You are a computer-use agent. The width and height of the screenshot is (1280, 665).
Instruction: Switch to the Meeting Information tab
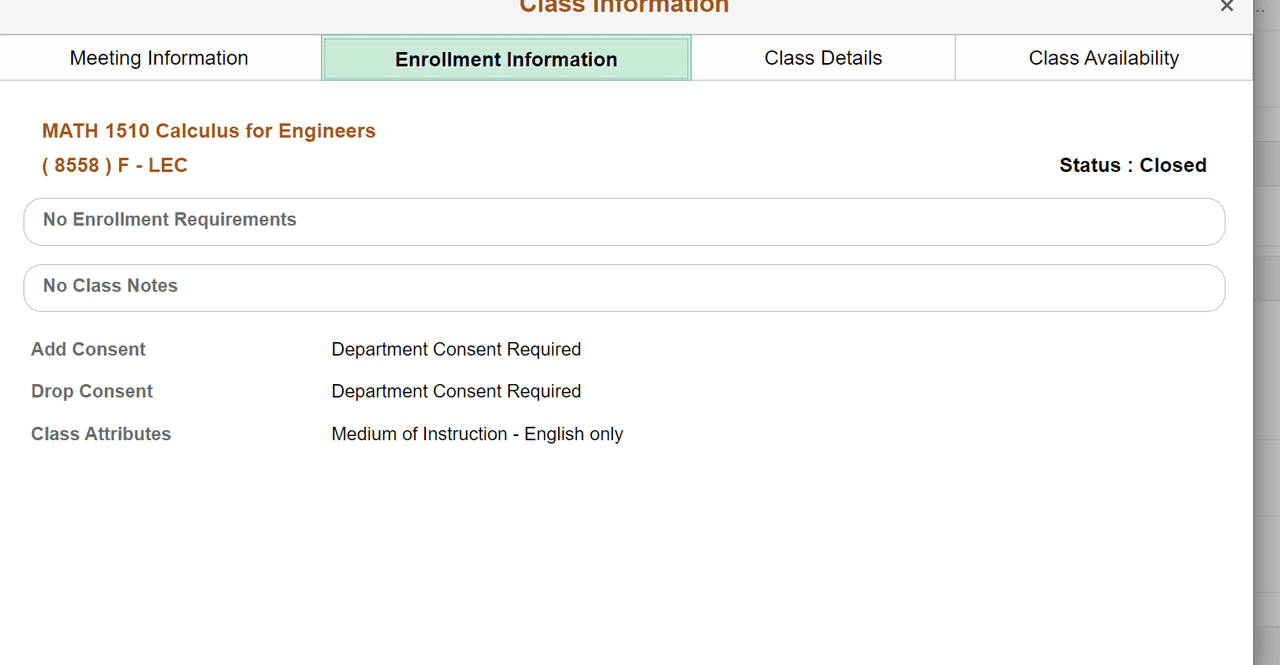click(x=159, y=58)
